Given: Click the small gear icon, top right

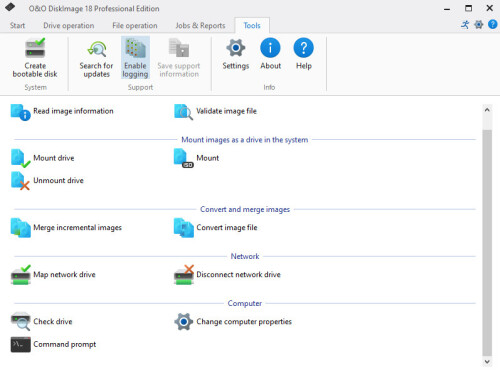Looking at the screenshot, I should (x=479, y=24).
